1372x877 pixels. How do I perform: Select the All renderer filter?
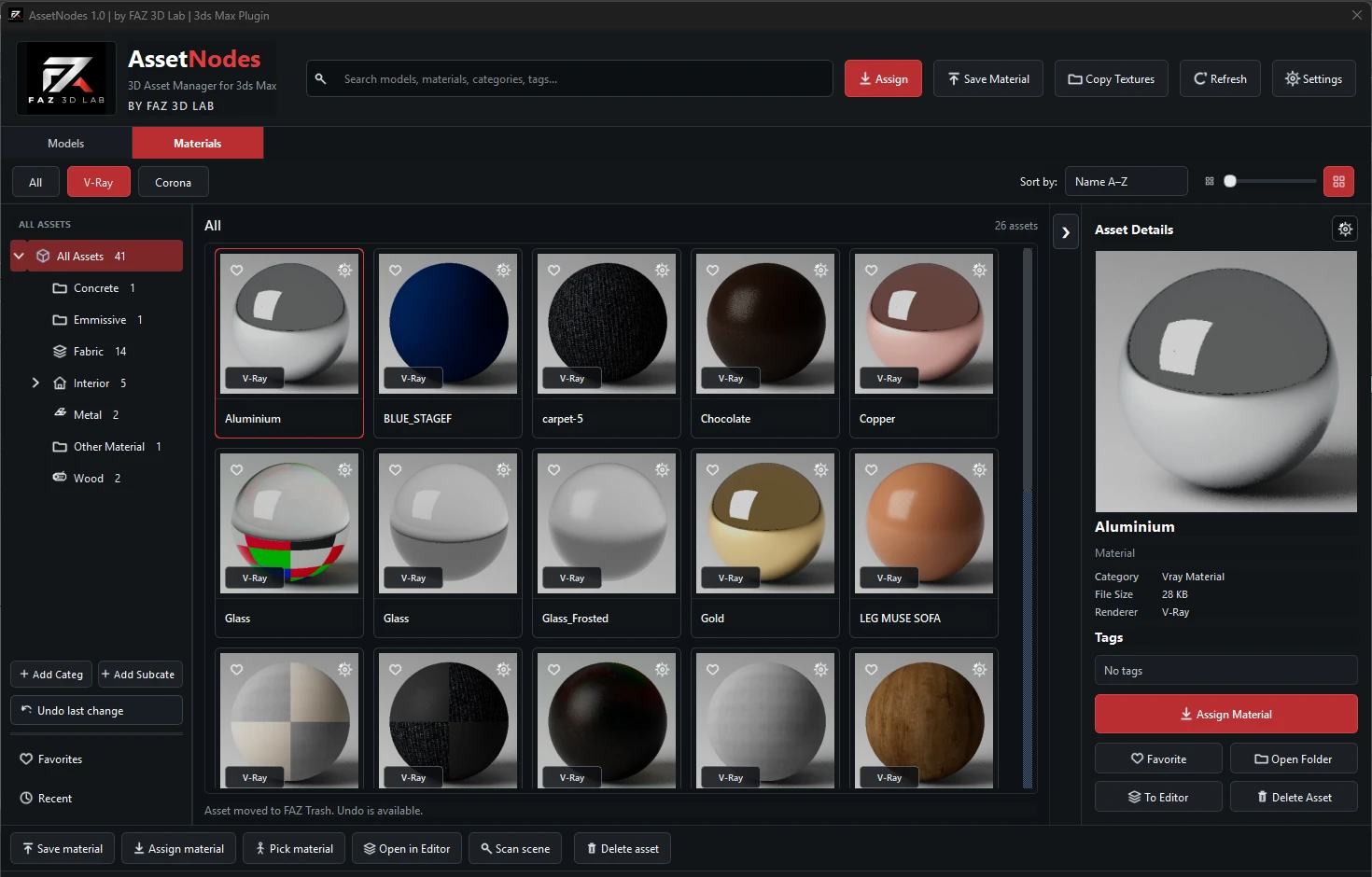[x=35, y=182]
